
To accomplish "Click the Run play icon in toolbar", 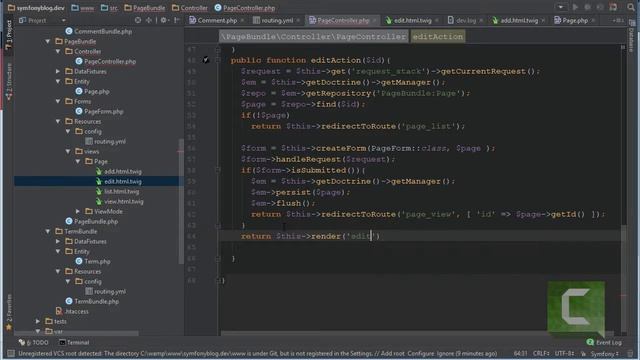I will click(575, 7).
